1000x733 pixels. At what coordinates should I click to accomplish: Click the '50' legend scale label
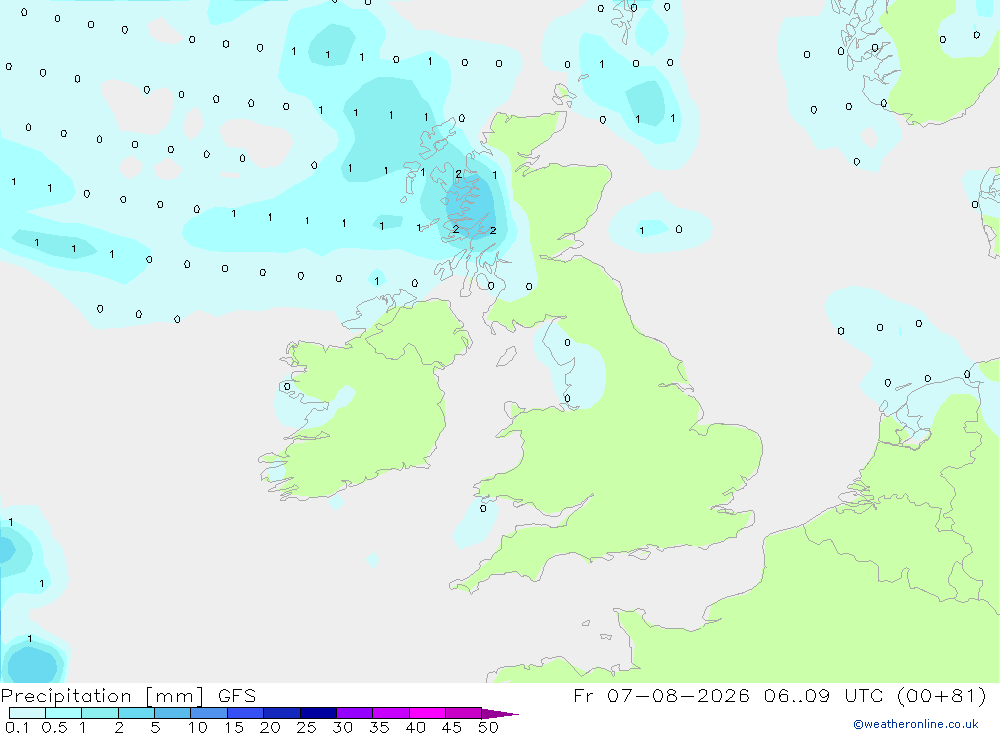click(488, 727)
